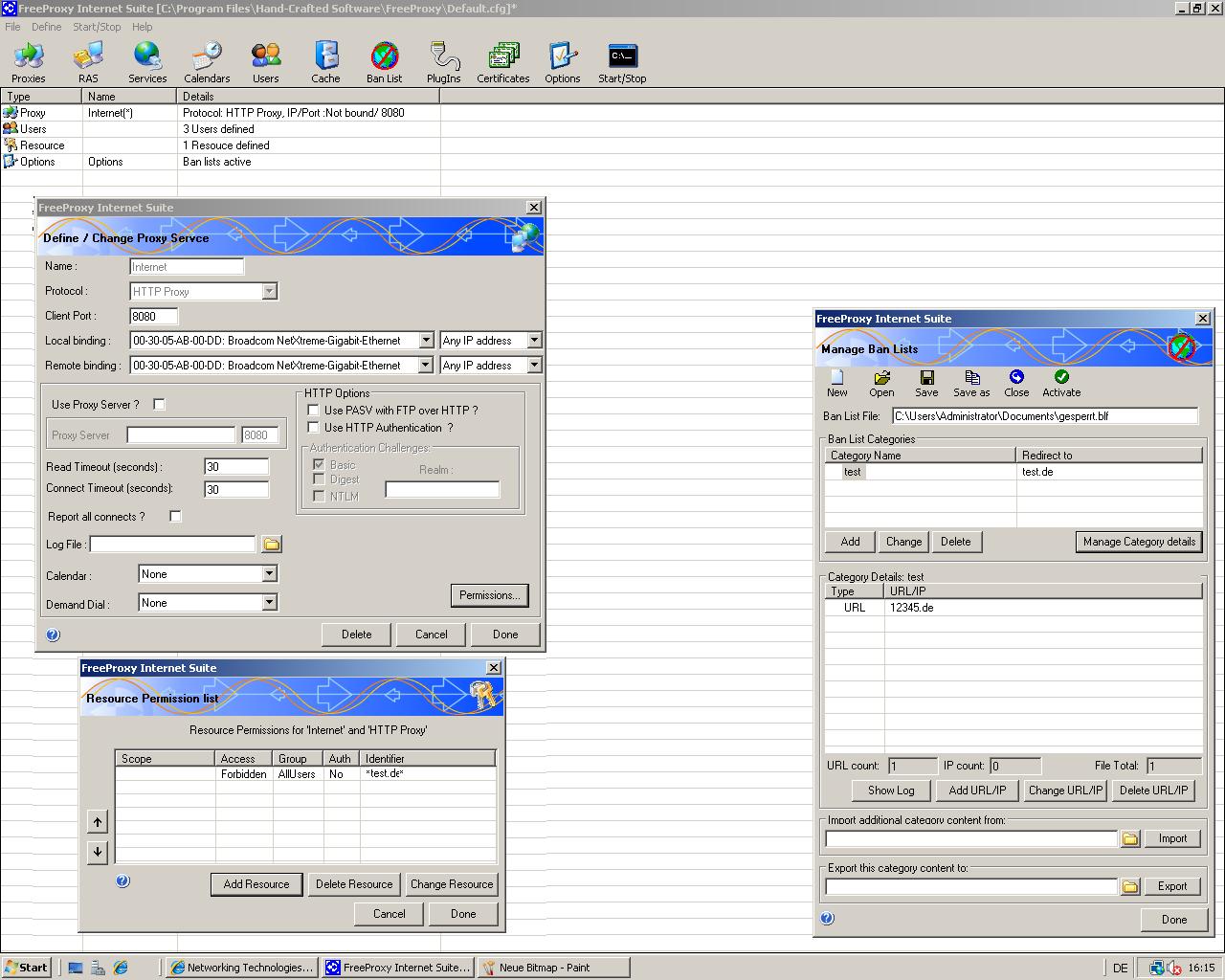The width and height of the screenshot is (1225, 980).
Task: Open the RAS toolbar icon
Action: click(88, 62)
